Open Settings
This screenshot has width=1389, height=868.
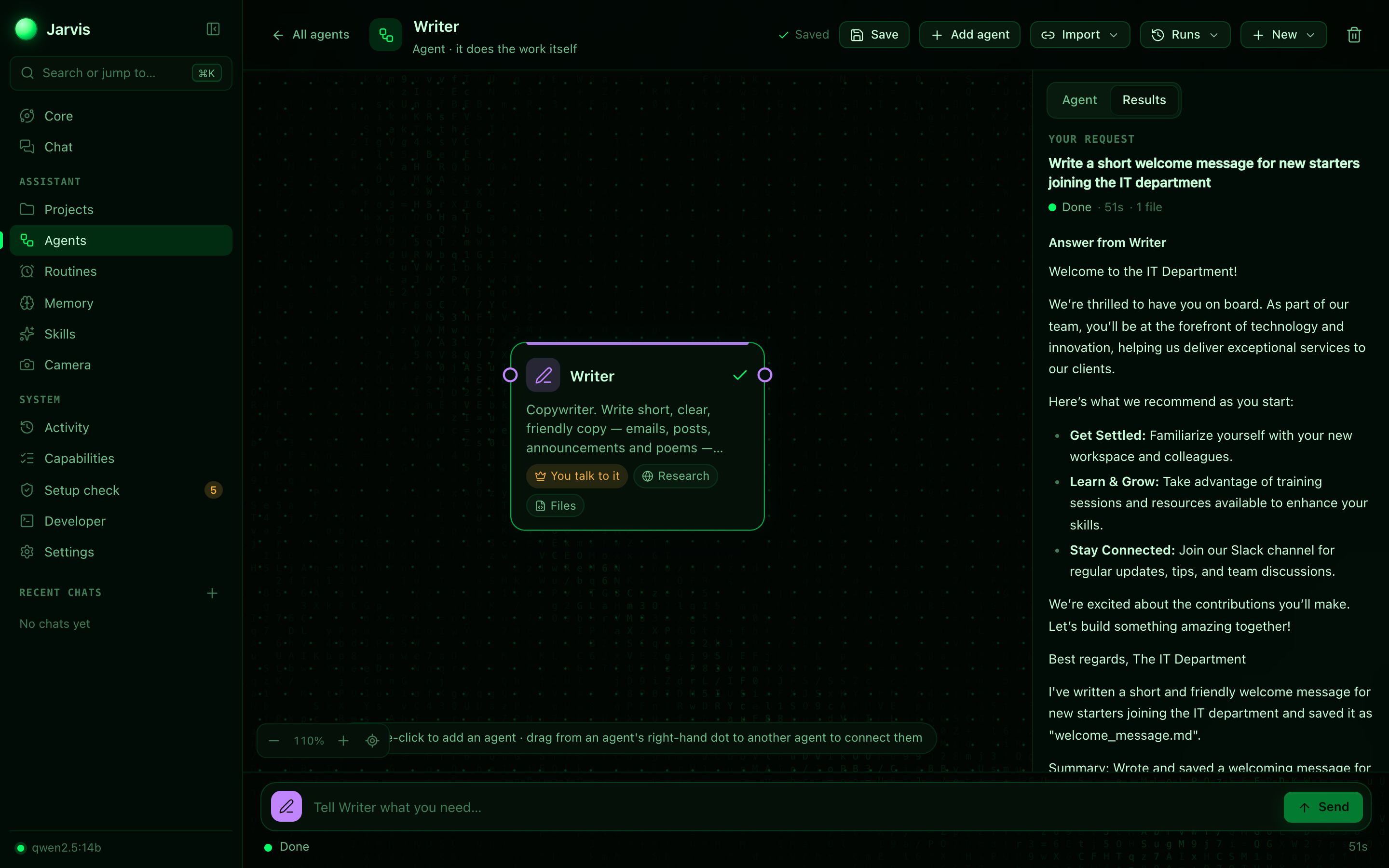121,552
